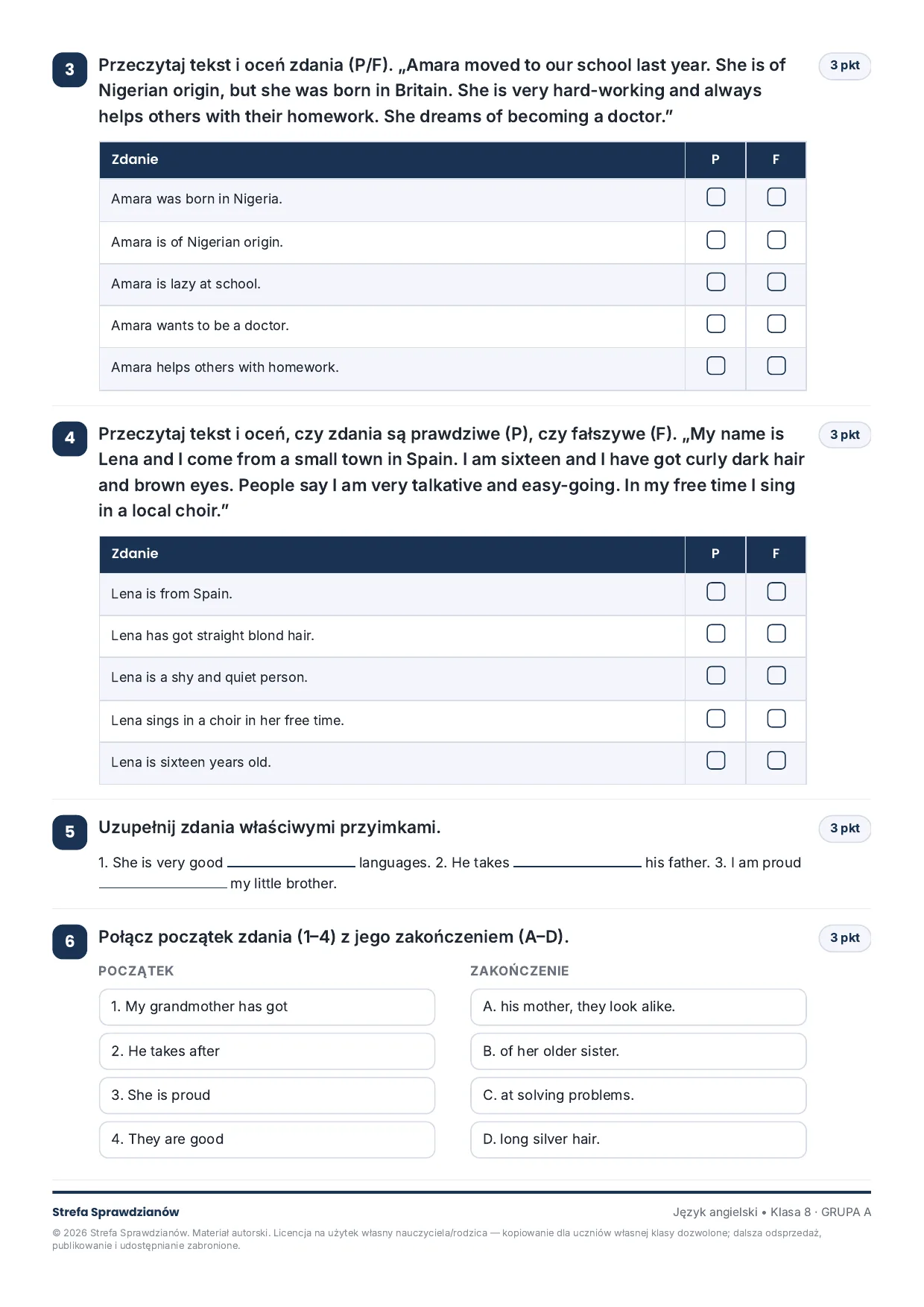Select the box '2. He takes after'

tap(267, 1051)
